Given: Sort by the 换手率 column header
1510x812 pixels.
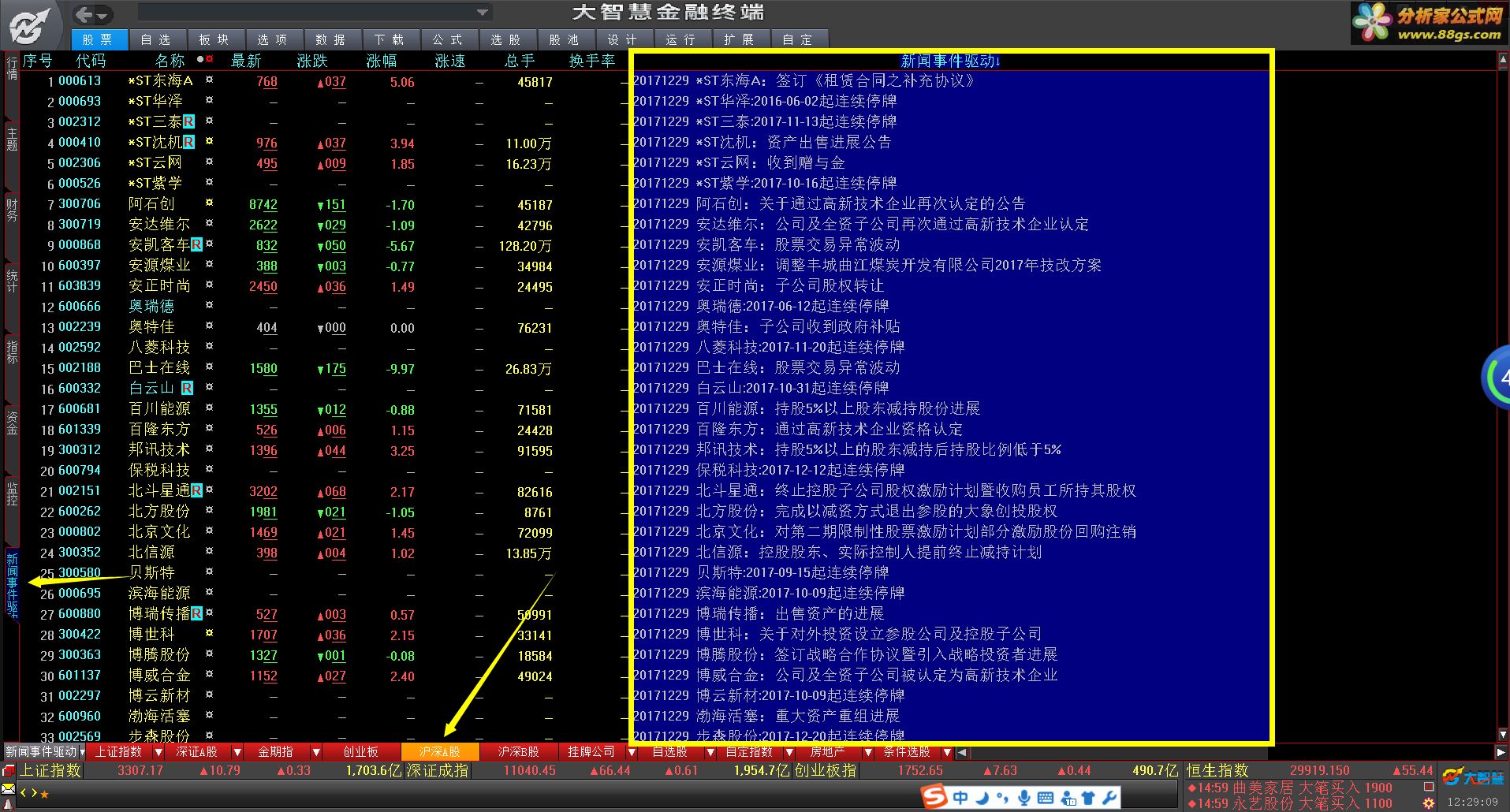Looking at the screenshot, I should 592,61.
